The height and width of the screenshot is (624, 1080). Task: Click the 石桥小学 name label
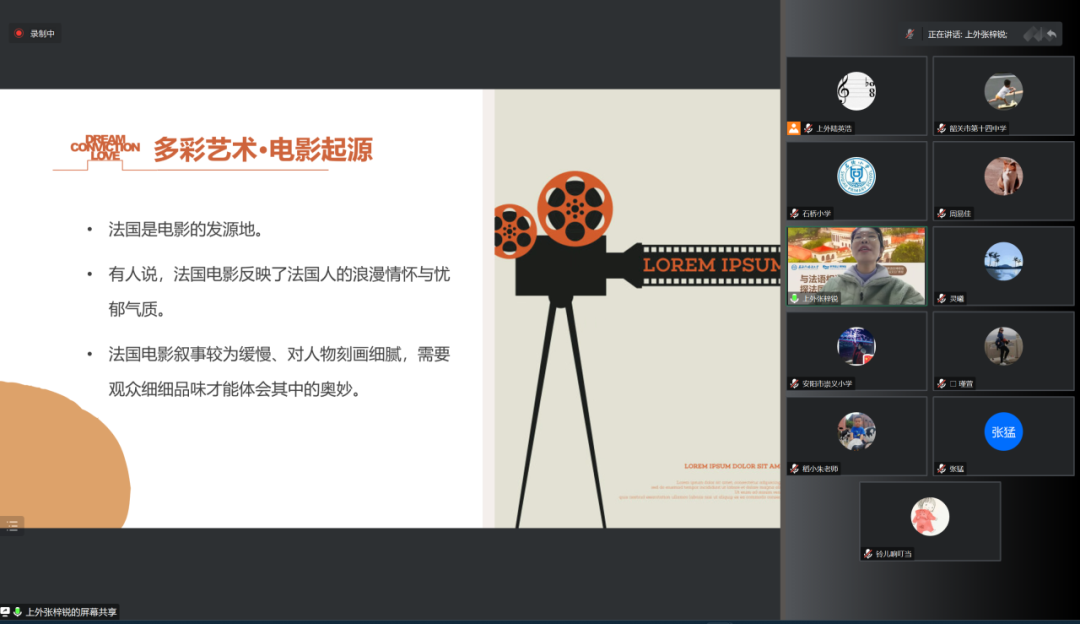[x=816, y=214]
